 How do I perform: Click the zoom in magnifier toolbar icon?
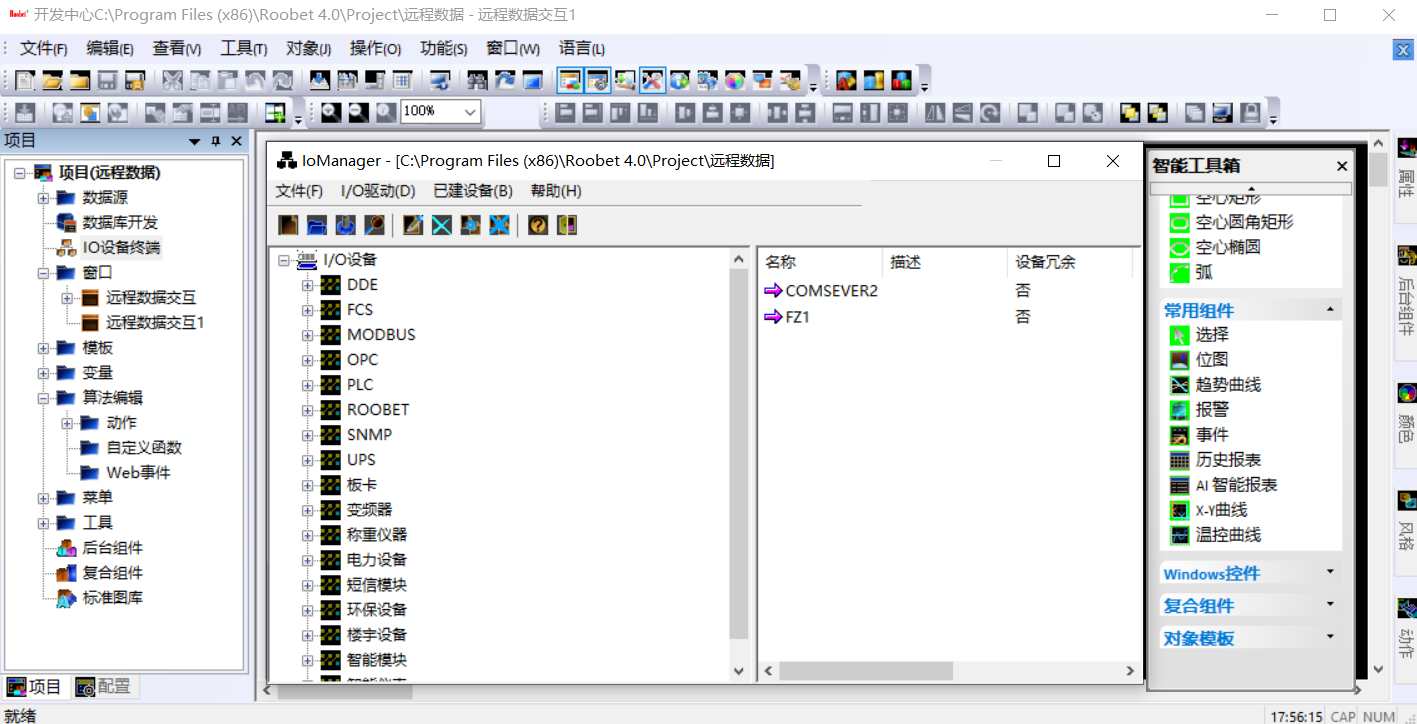coord(330,113)
